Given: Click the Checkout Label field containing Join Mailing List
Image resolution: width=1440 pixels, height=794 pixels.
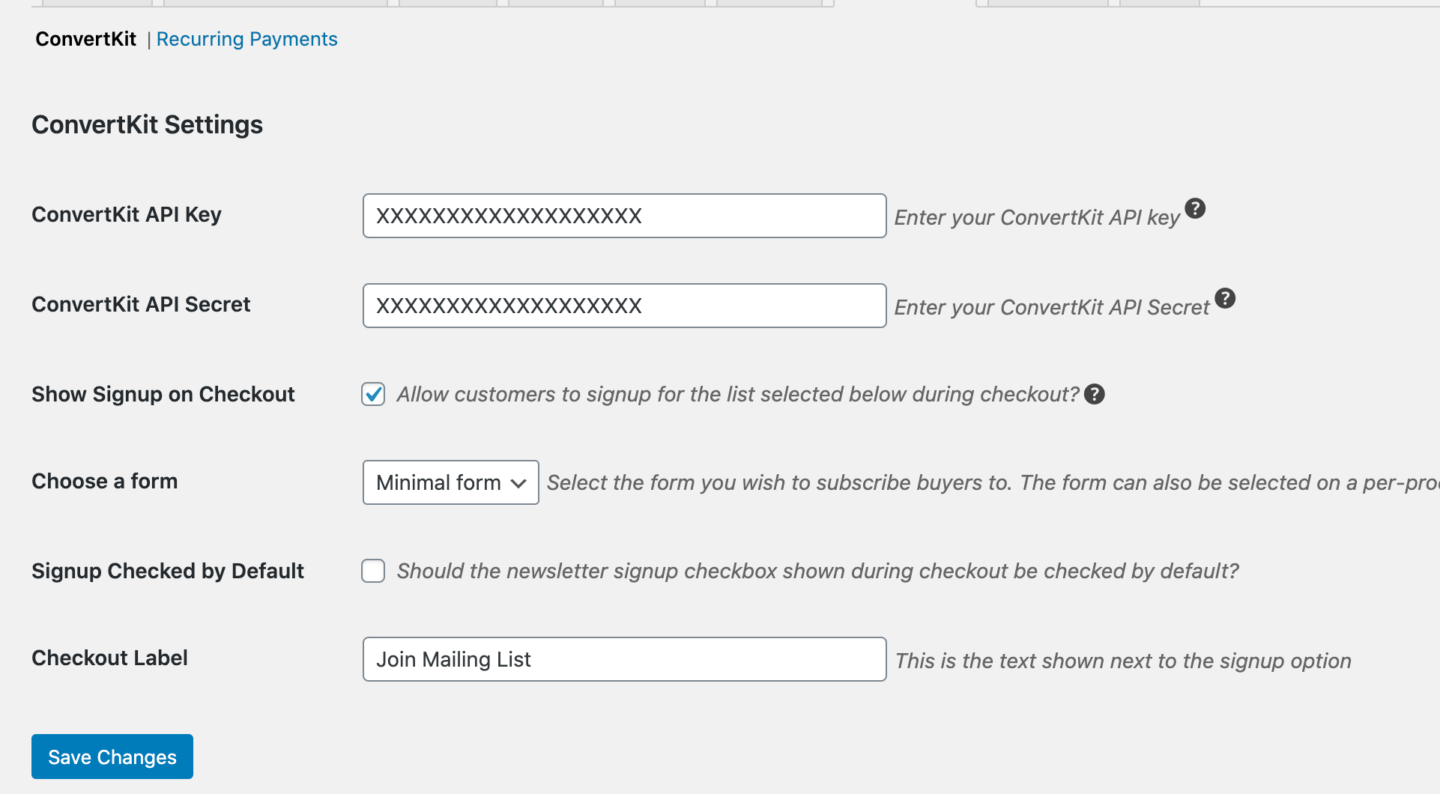Looking at the screenshot, I should [x=624, y=659].
